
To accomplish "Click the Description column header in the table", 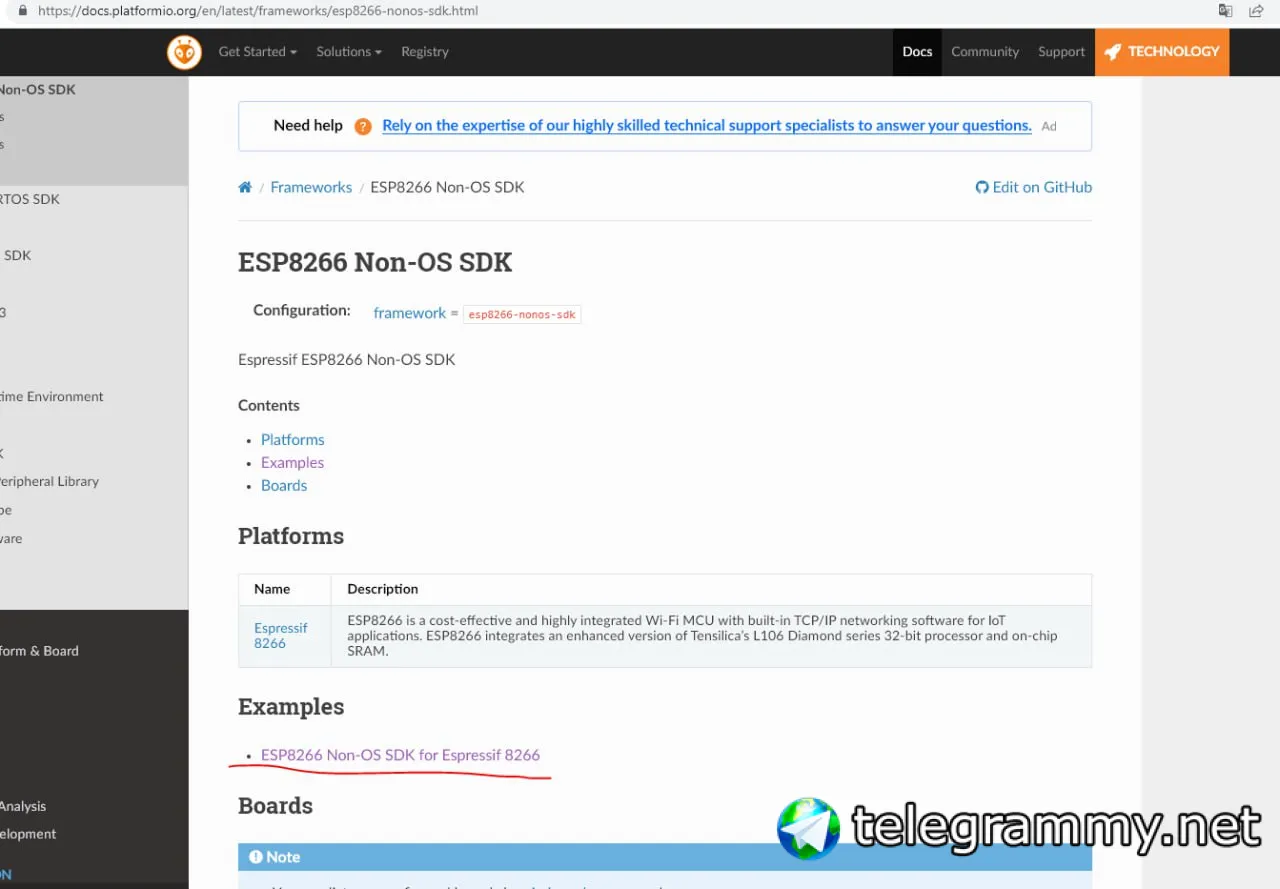I will coord(383,589).
